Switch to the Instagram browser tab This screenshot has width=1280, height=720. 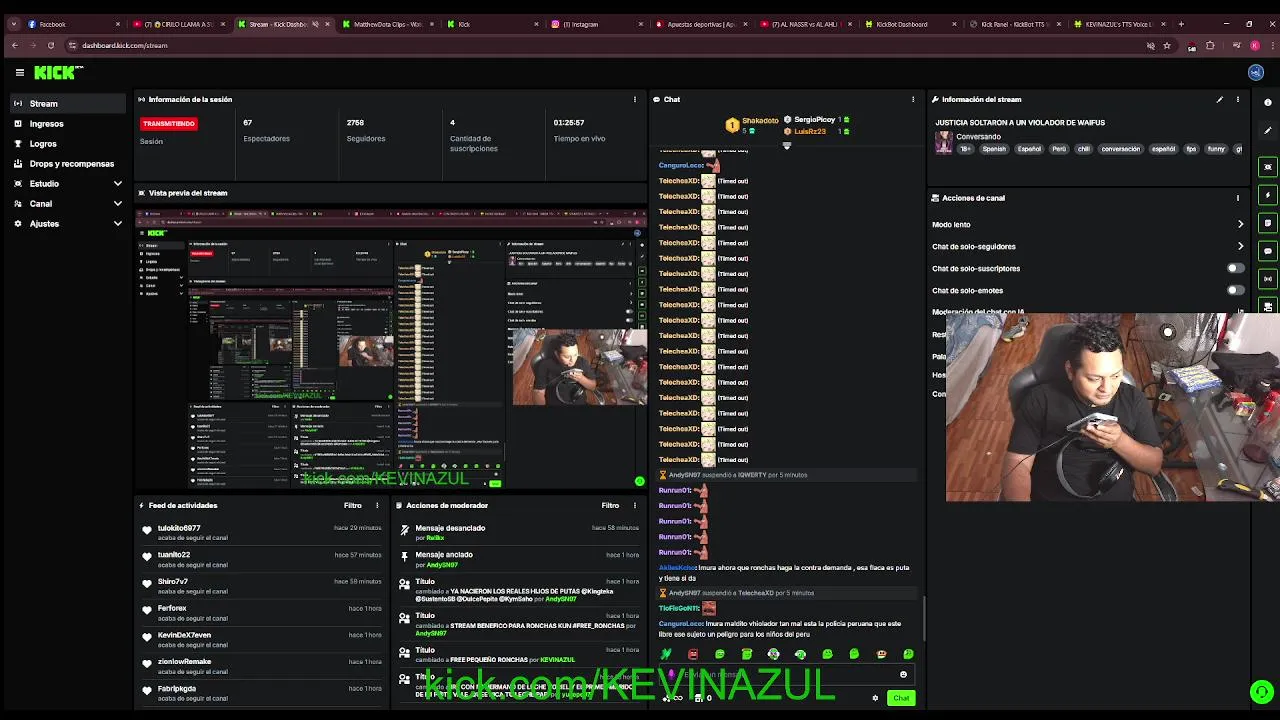(x=595, y=24)
